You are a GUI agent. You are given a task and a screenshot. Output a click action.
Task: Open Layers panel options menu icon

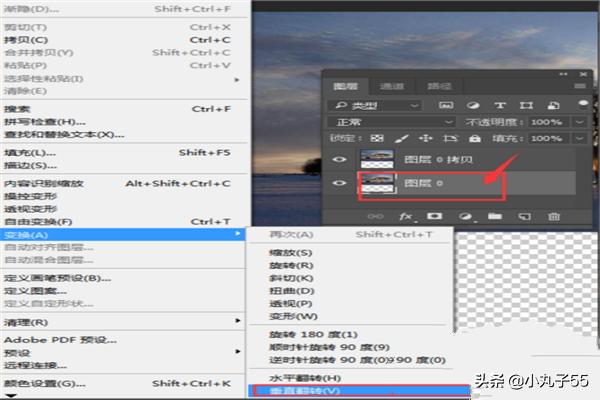580,86
